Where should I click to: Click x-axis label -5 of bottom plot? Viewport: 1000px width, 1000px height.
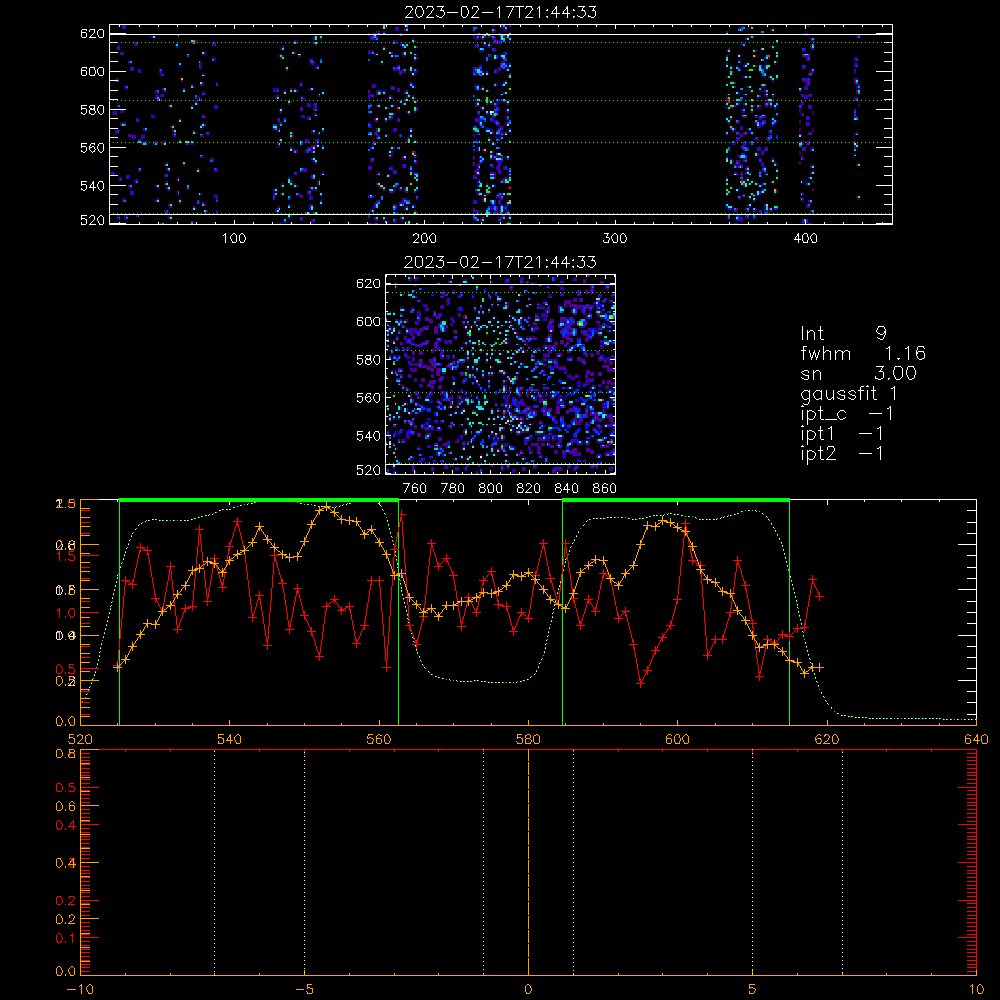coord(305,989)
